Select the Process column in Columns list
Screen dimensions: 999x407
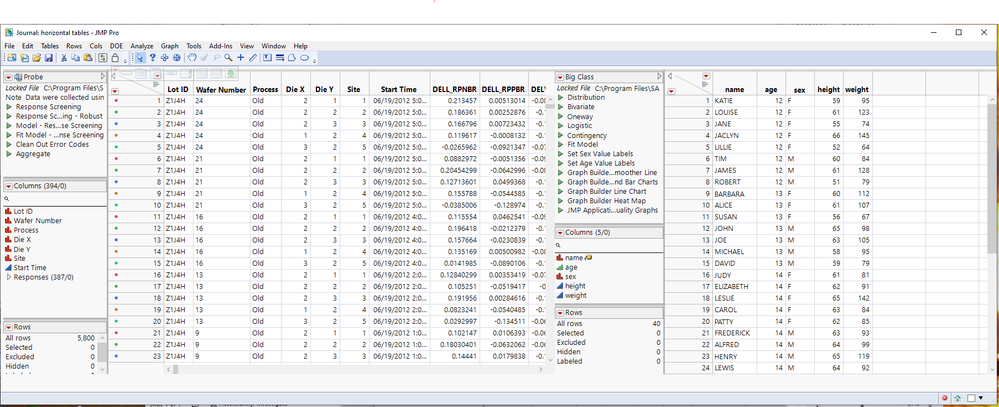coord(25,230)
